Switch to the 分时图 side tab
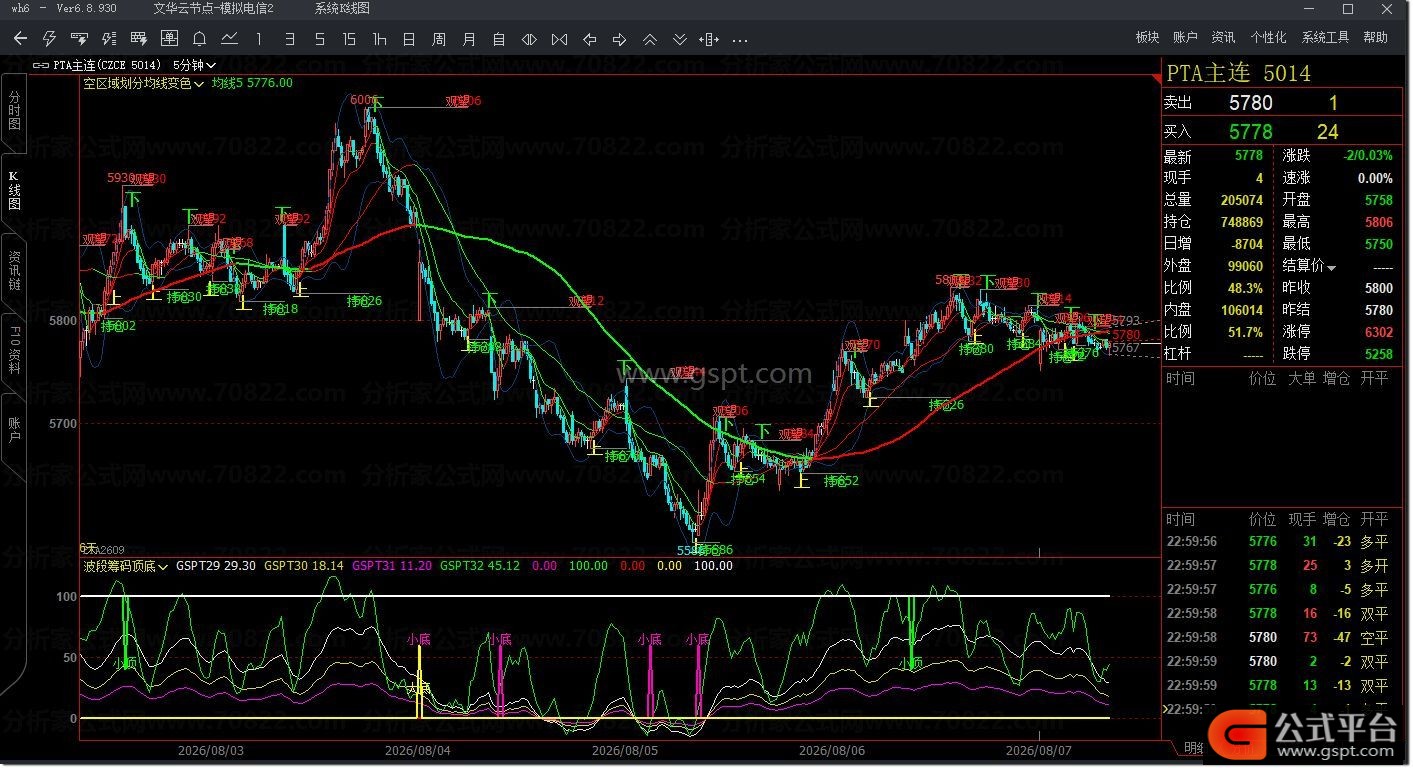The height and width of the screenshot is (768, 1413). point(14,111)
